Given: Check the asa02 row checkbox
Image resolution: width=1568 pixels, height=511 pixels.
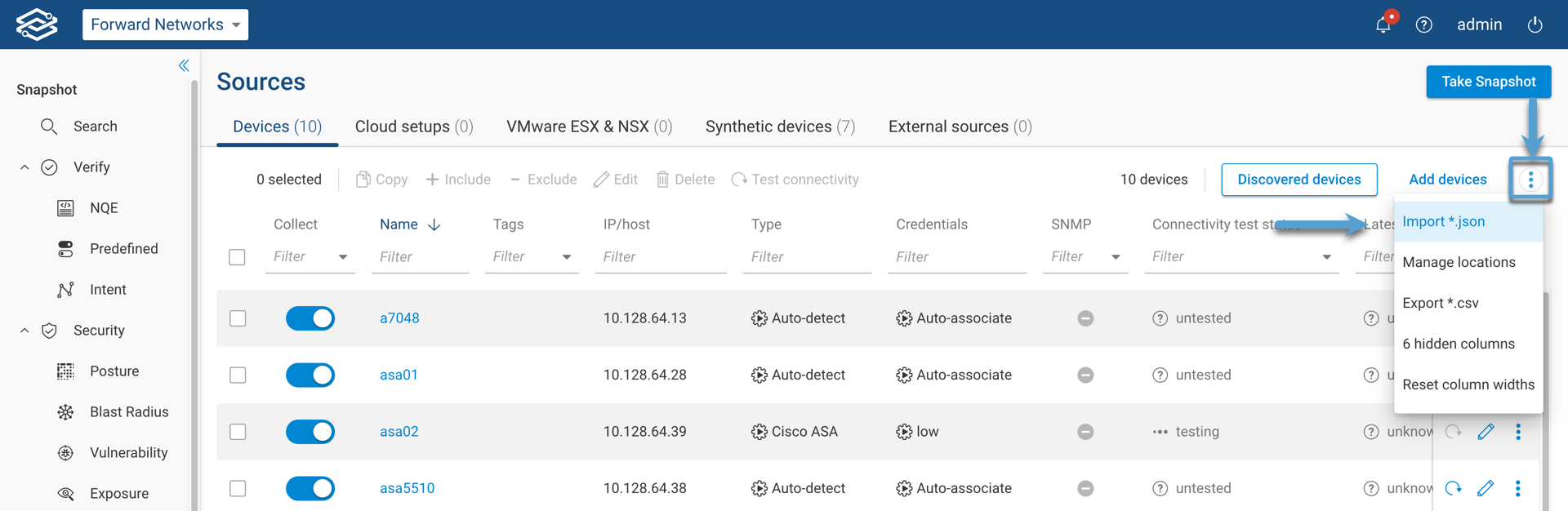Looking at the screenshot, I should point(238,432).
